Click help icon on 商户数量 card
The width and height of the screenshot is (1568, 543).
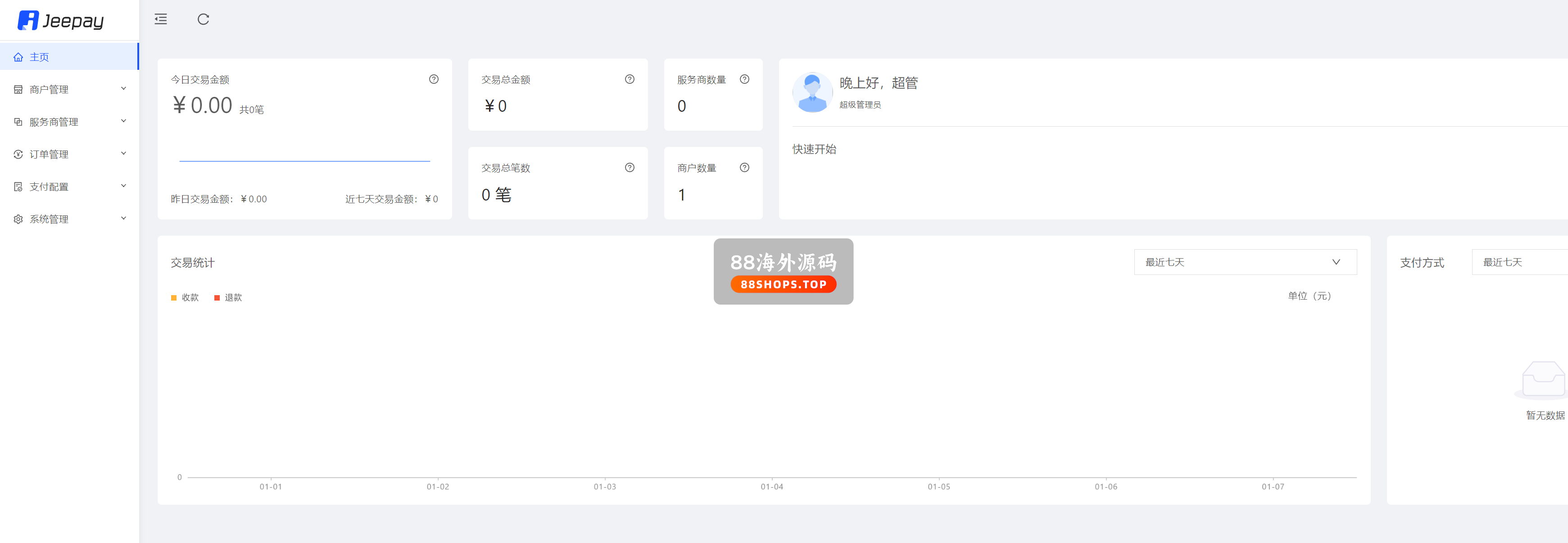(744, 168)
